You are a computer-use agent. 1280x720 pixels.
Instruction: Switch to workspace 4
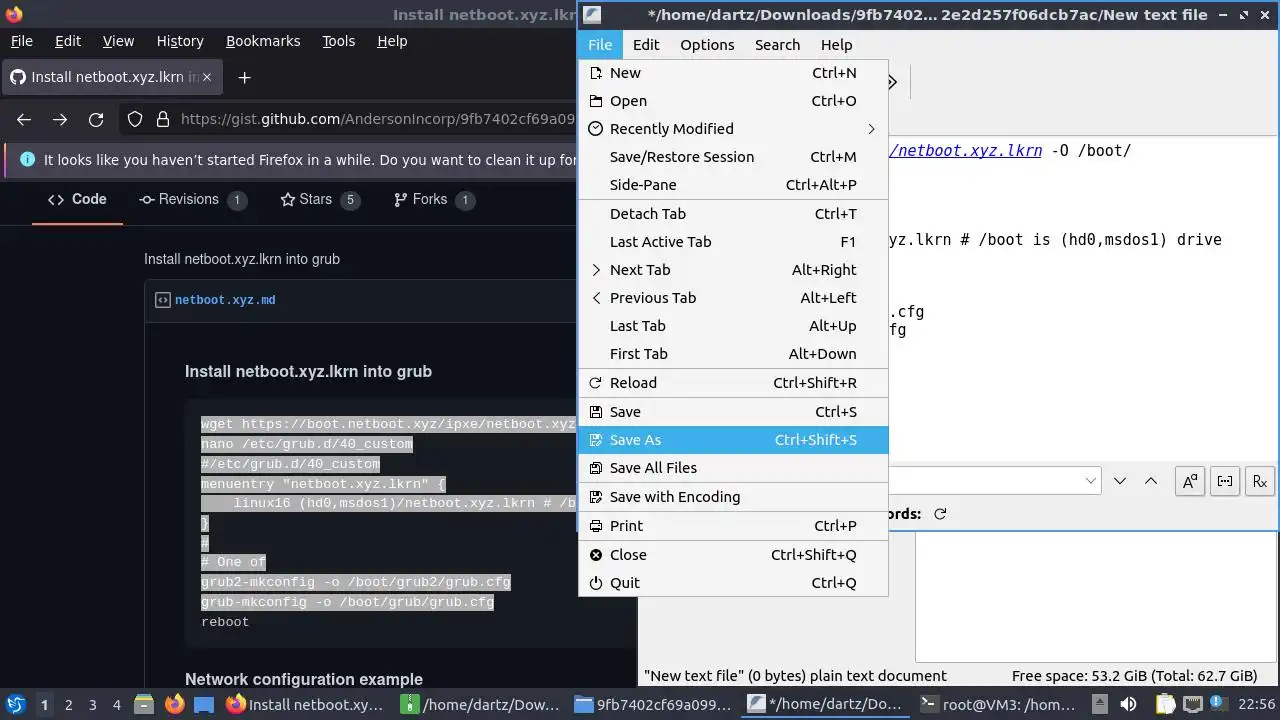116,705
